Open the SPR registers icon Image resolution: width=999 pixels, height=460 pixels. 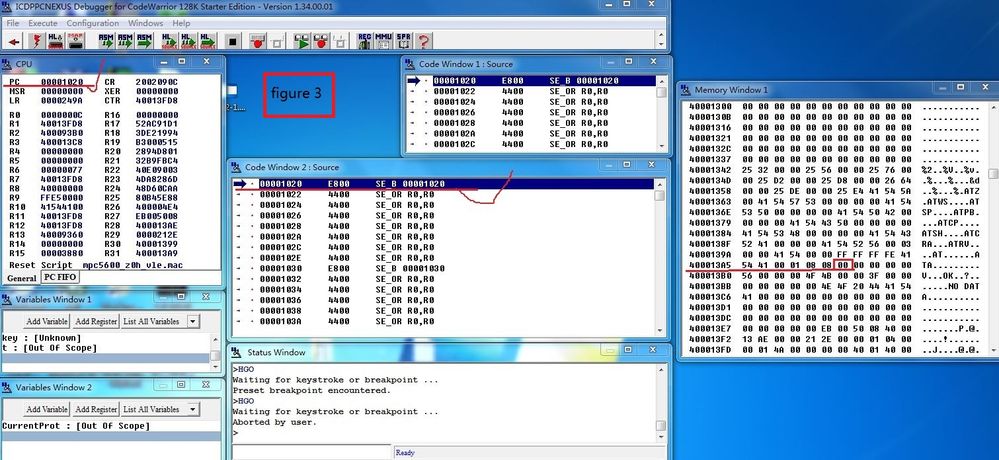(x=403, y=41)
